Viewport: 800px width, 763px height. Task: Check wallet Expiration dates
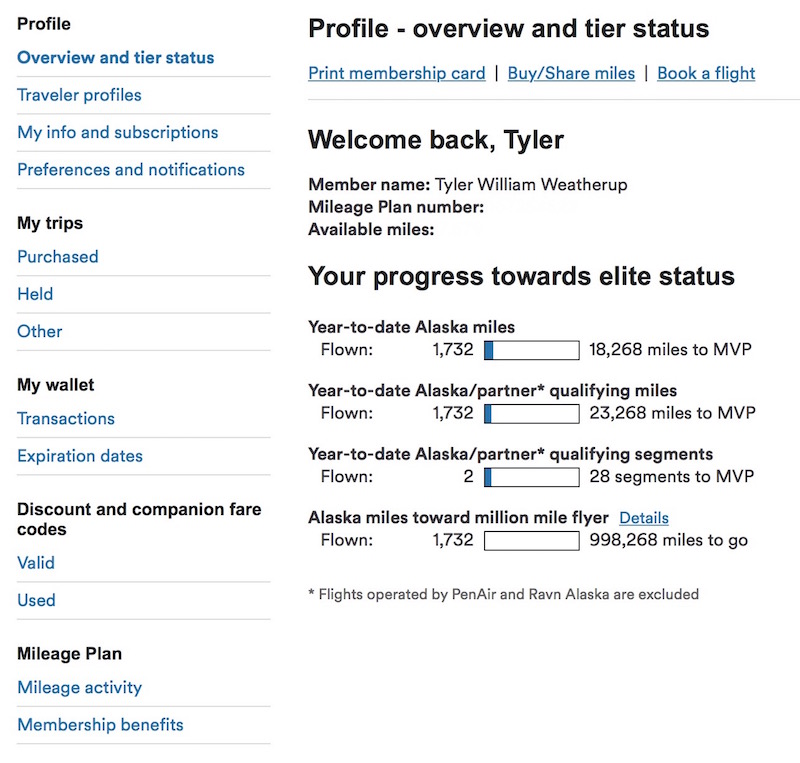(80, 456)
